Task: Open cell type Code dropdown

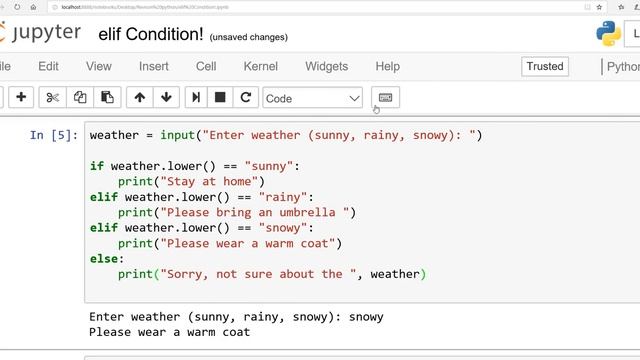Action: click(x=313, y=98)
